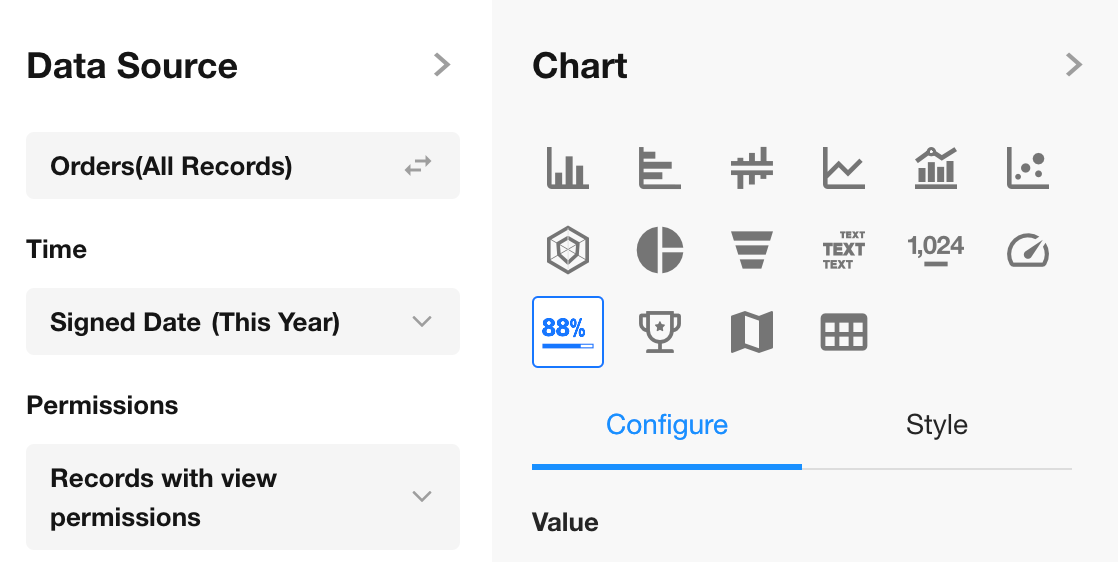Select the 88% progress chart type
The height and width of the screenshot is (562, 1118).
click(x=567, y=332)
